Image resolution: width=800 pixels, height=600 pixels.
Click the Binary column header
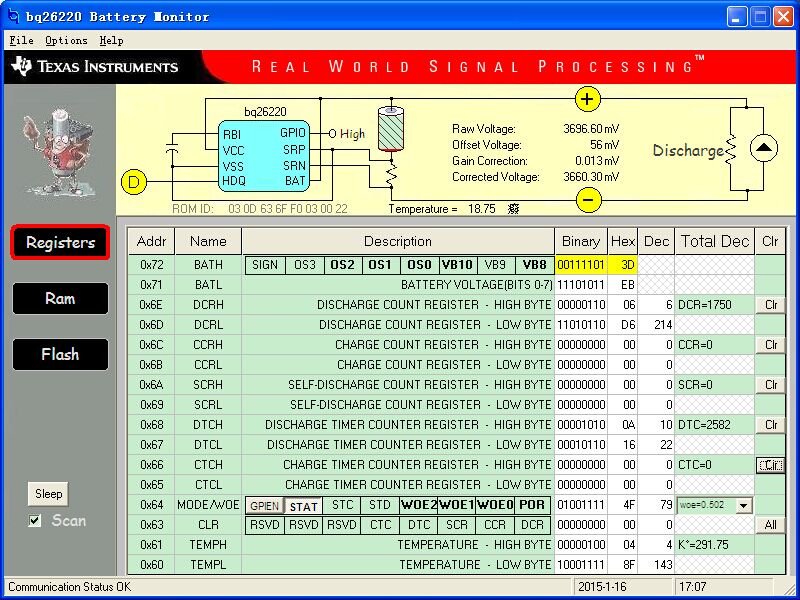(x=581, y=241)
